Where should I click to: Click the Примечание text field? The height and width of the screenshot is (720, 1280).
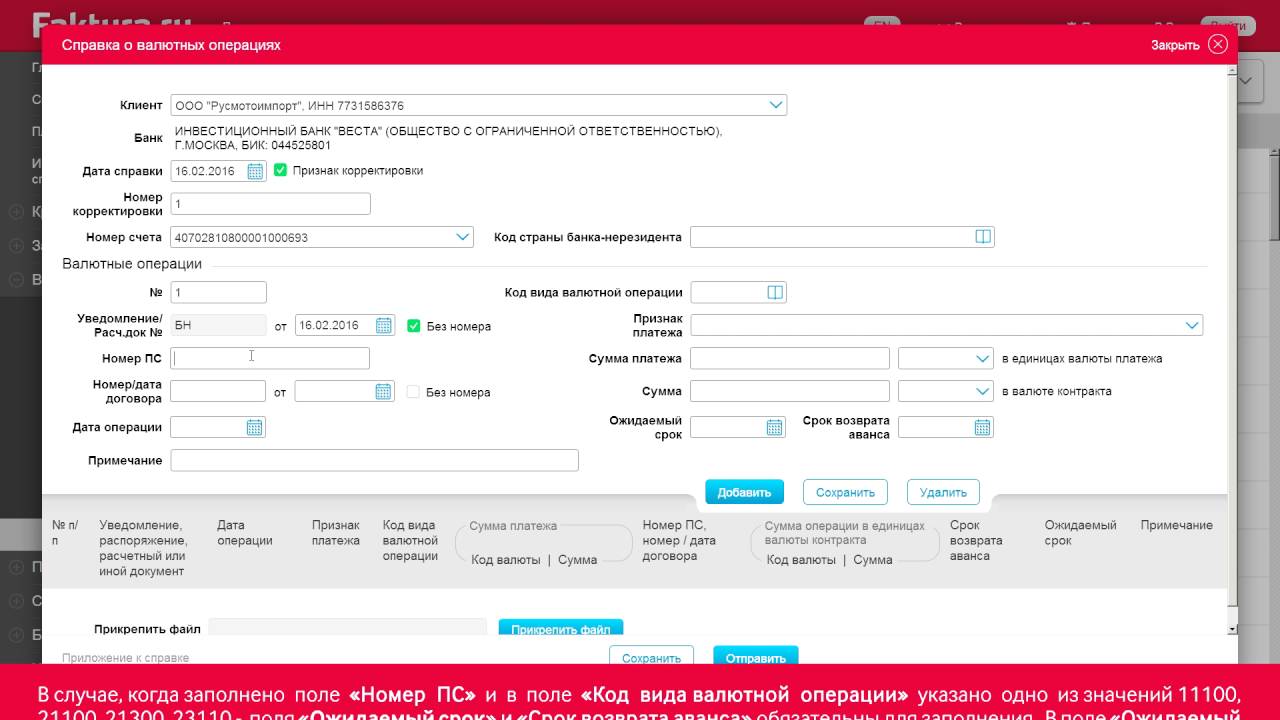(x=375, y=460)
